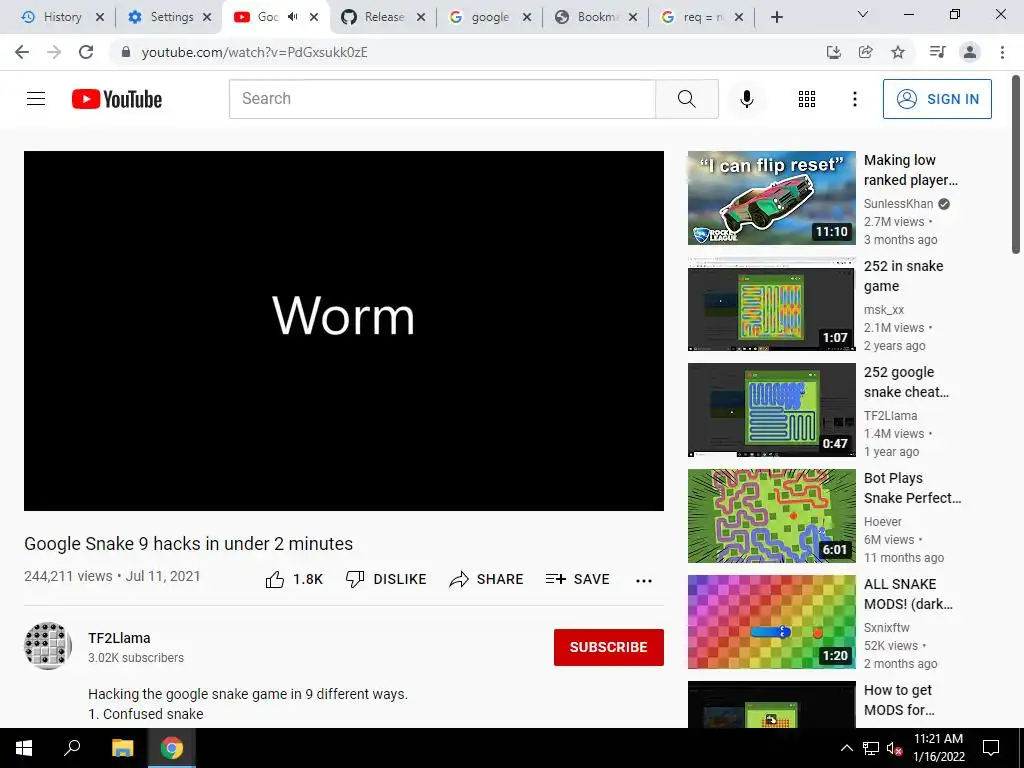Open TF2Llama channel name link

tap(119, 638)
